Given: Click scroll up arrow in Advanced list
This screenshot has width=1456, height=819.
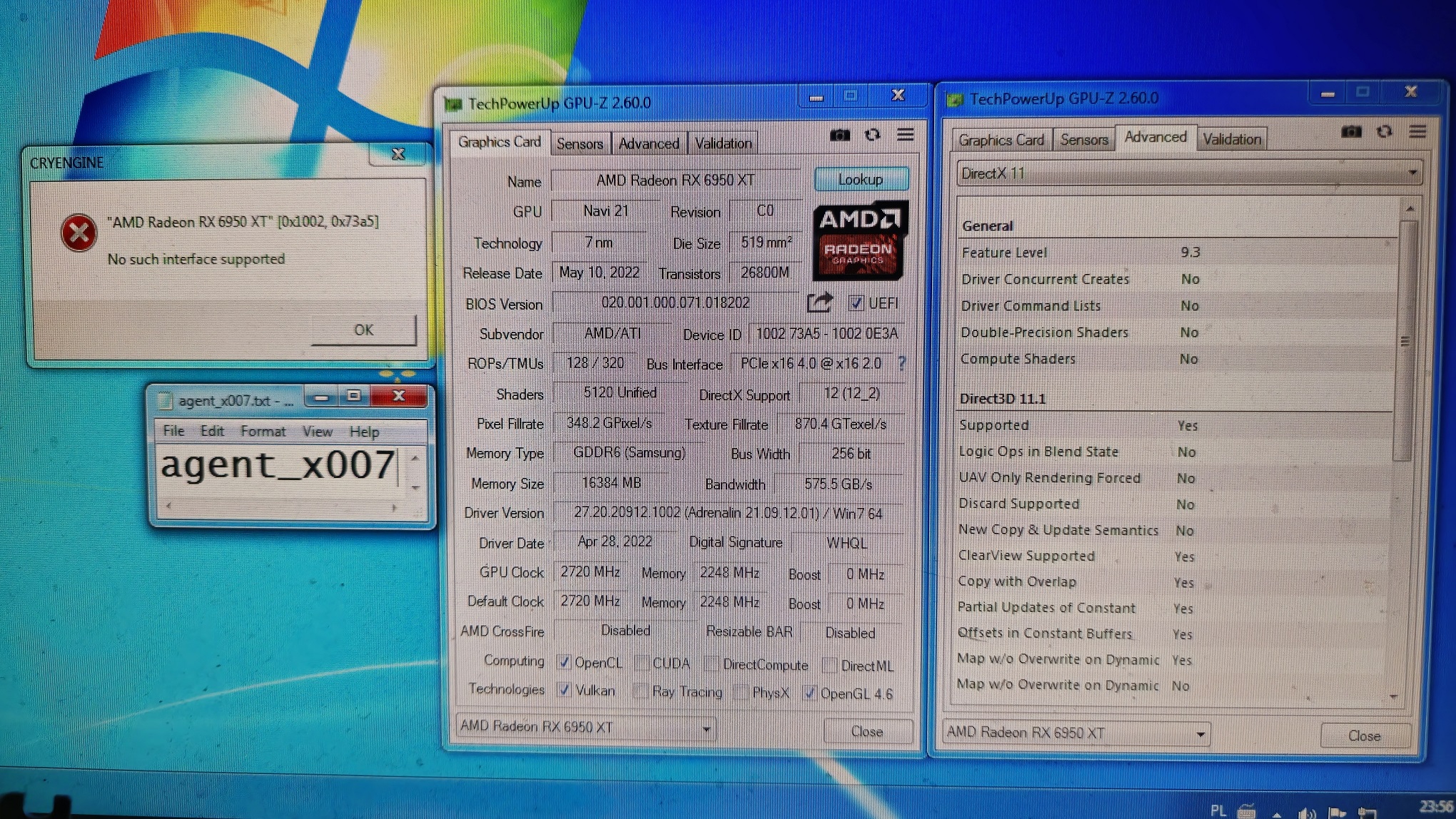Looking at the screenshot, I should [x=1410, y=208].
